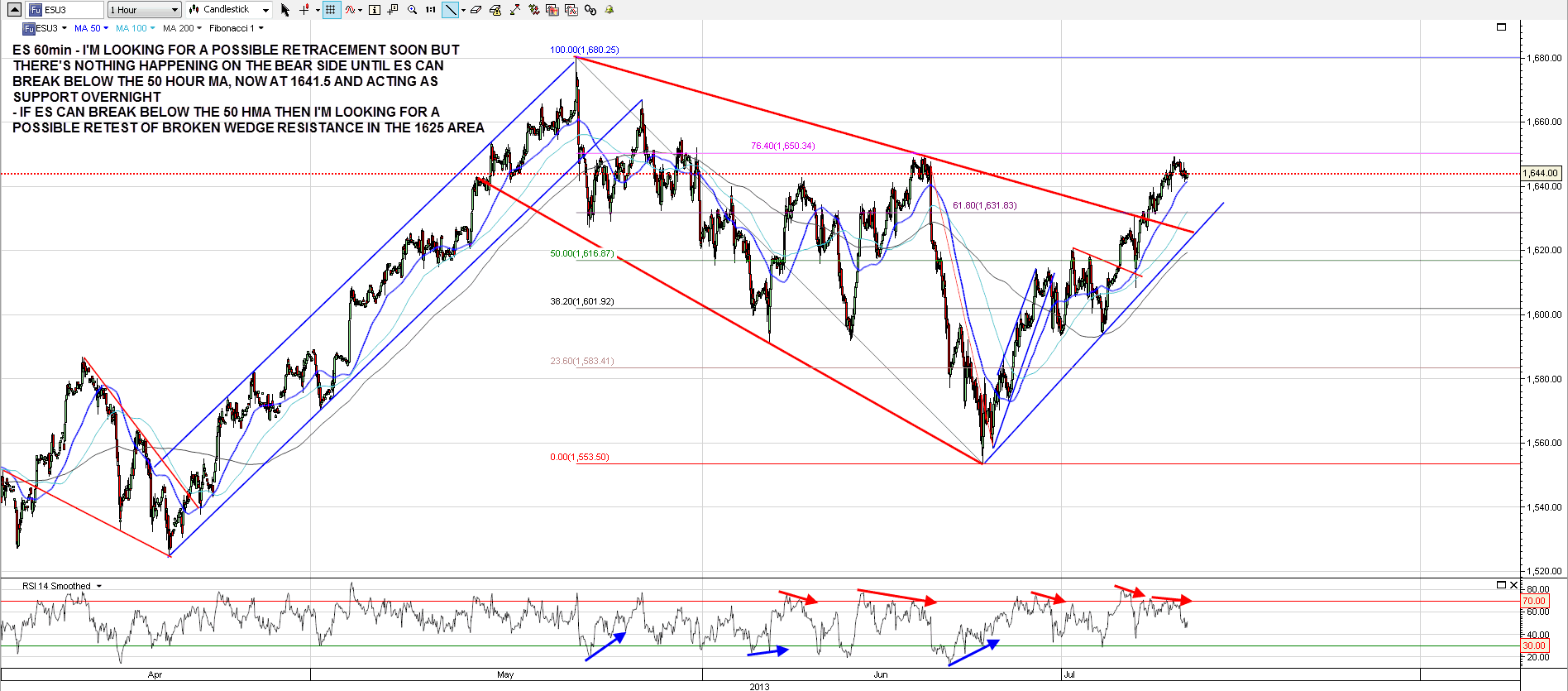Toggle the trend line drawing tool

[x=450, y=10]
